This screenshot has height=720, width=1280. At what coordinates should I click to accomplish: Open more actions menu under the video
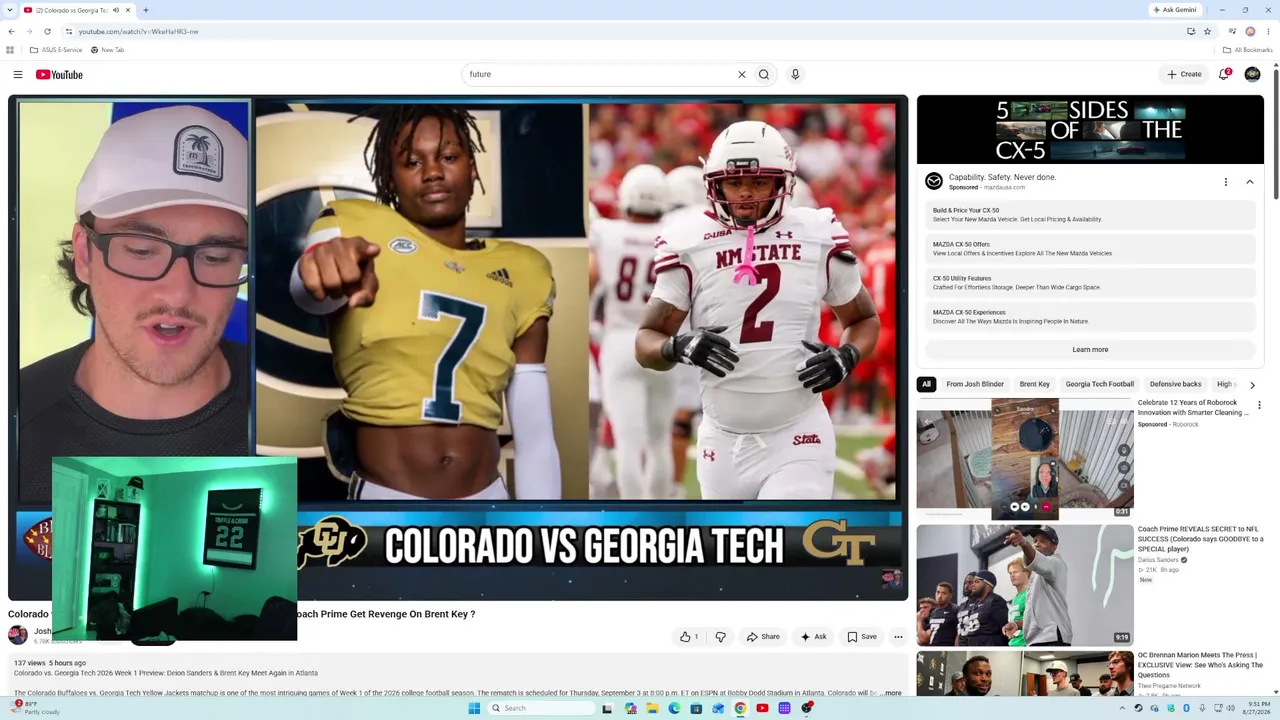tap(898, 637)
